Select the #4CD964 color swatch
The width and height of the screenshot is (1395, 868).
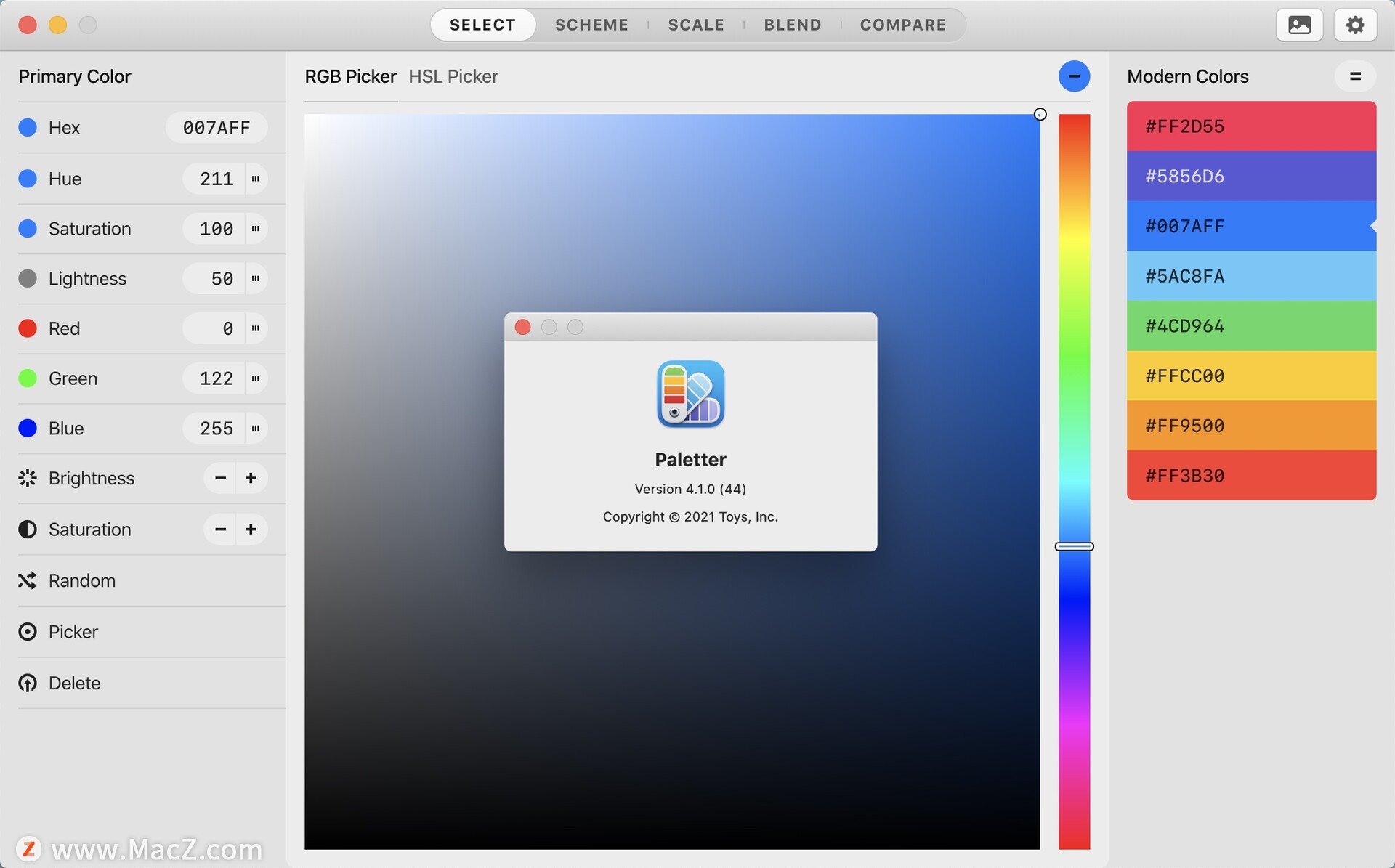coord(1251,325)
